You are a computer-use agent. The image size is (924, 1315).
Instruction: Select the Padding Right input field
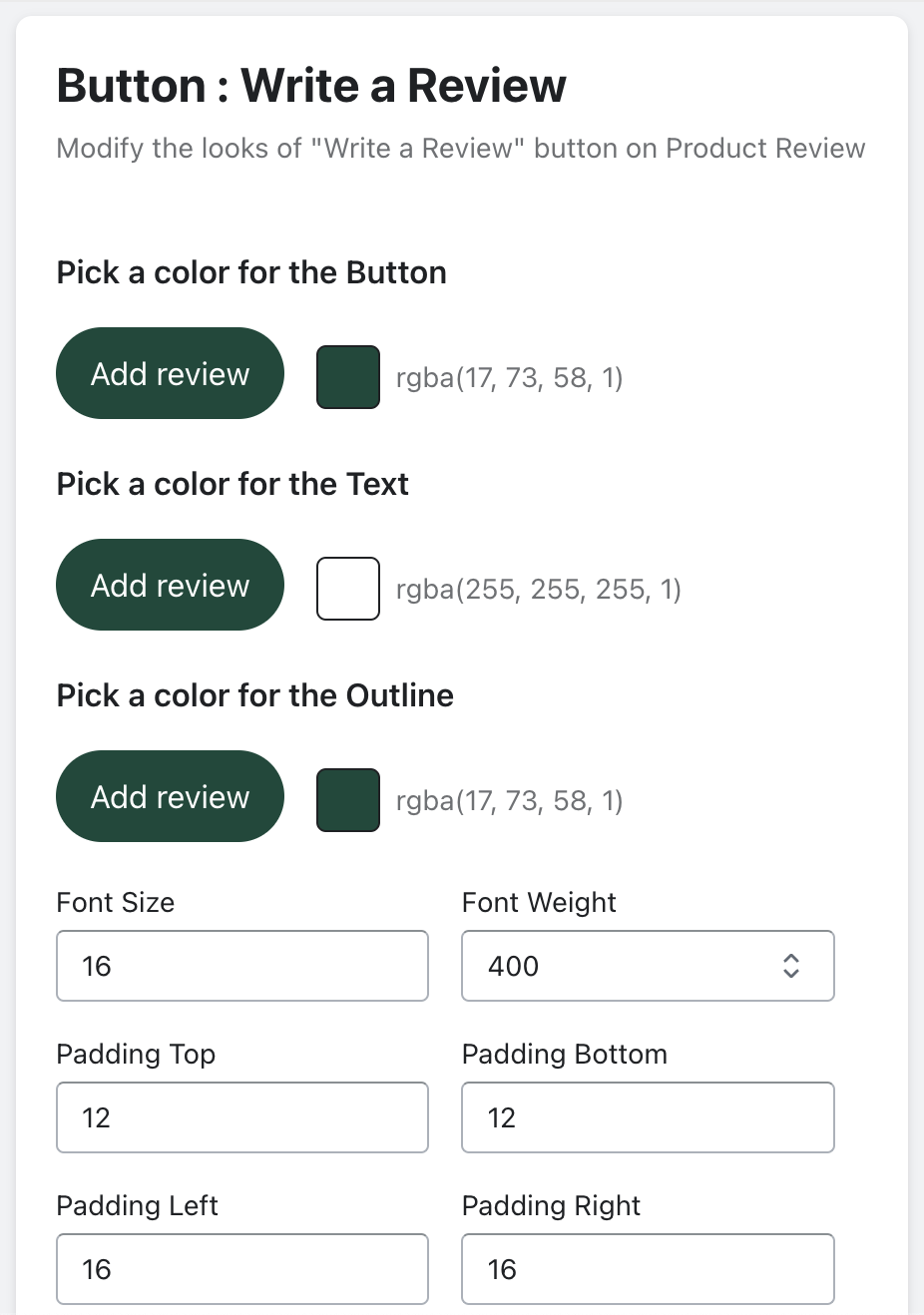(648, 1269)
